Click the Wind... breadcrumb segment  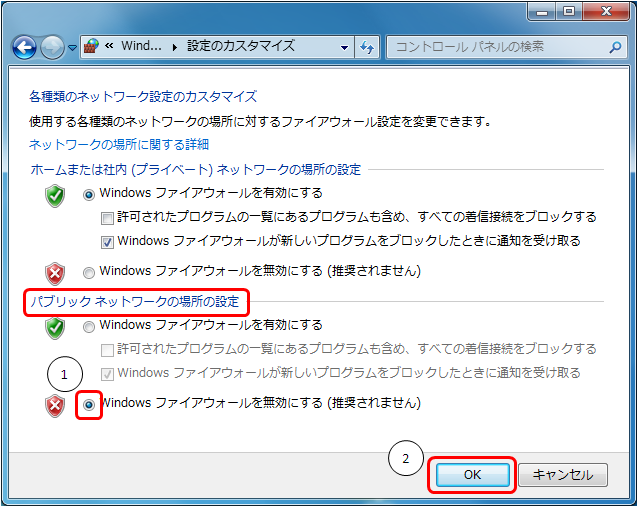click(141, 46)
